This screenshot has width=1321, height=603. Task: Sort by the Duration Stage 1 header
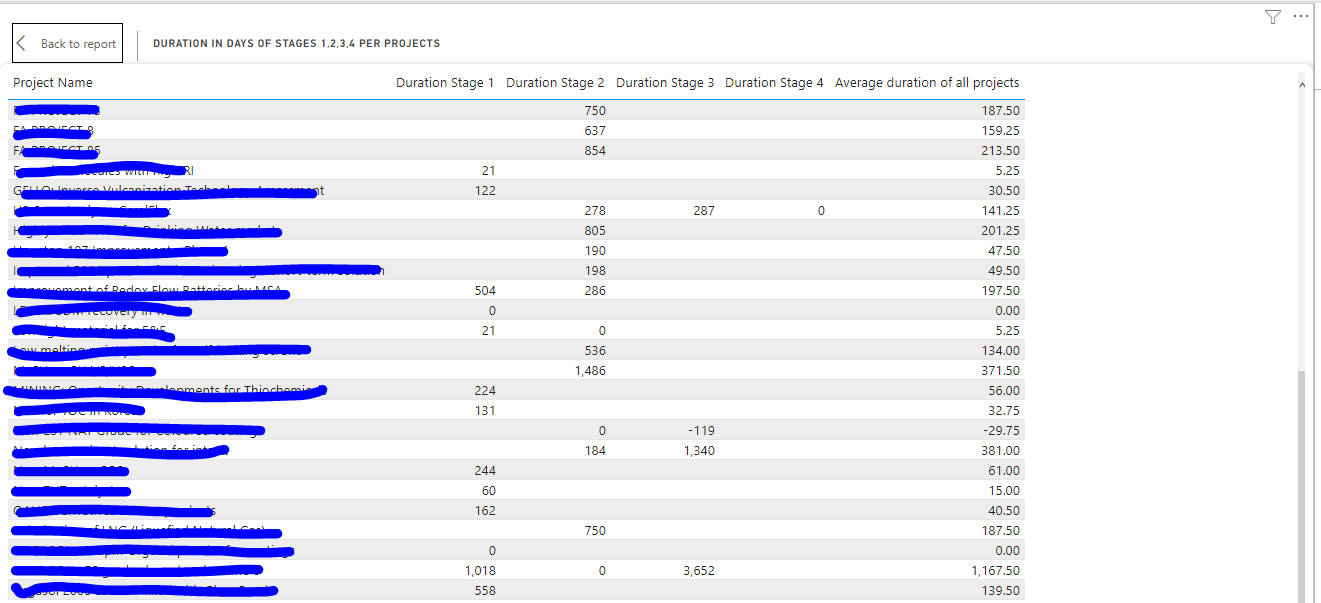445,83
